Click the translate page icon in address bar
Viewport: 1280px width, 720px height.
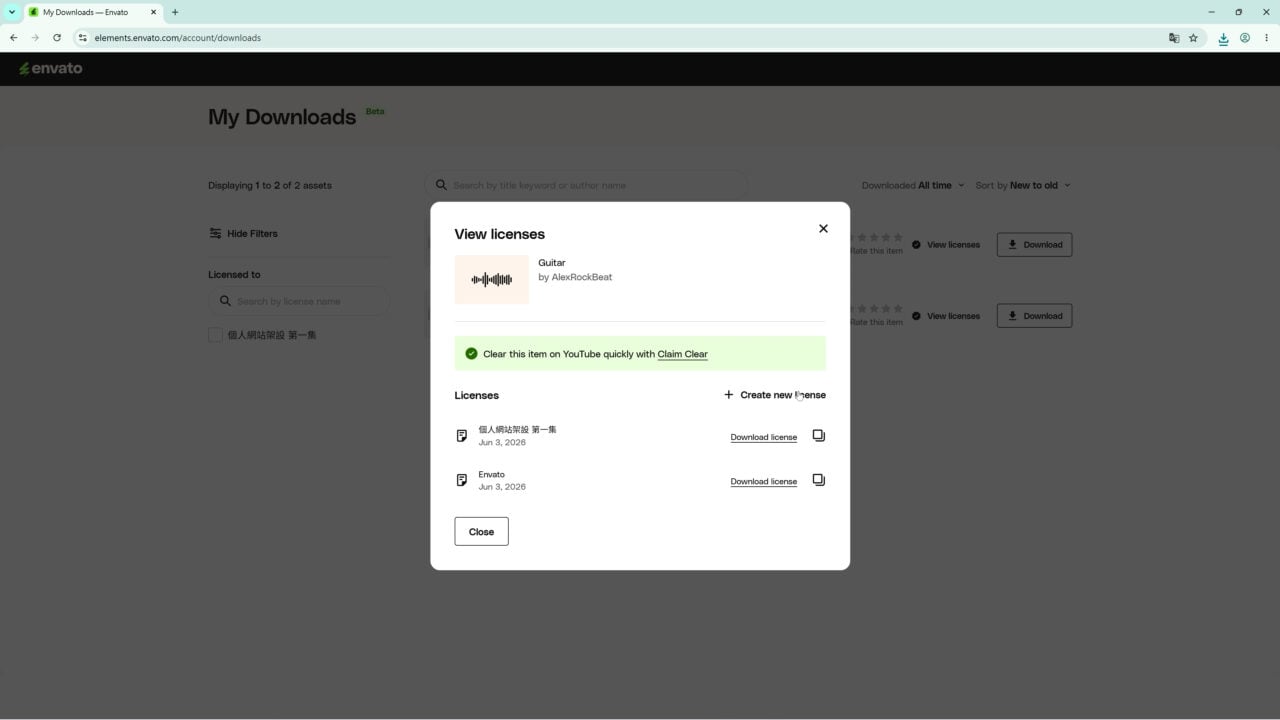(1174, 38)
